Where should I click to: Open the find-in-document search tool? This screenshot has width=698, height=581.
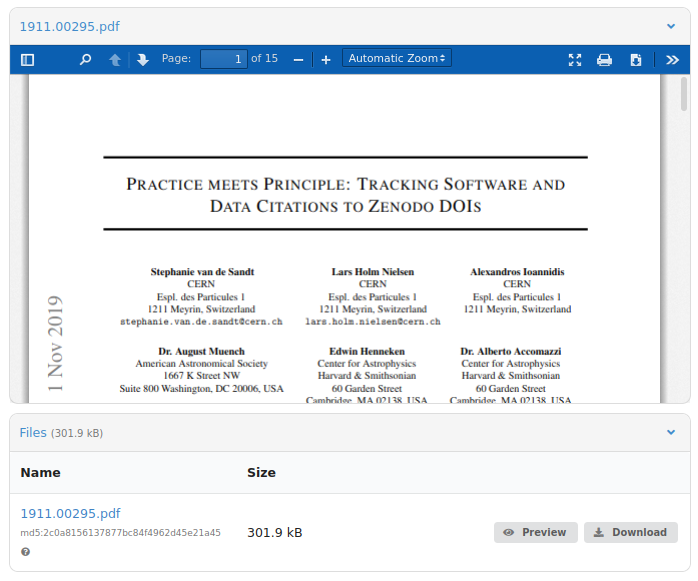point(85,59)
